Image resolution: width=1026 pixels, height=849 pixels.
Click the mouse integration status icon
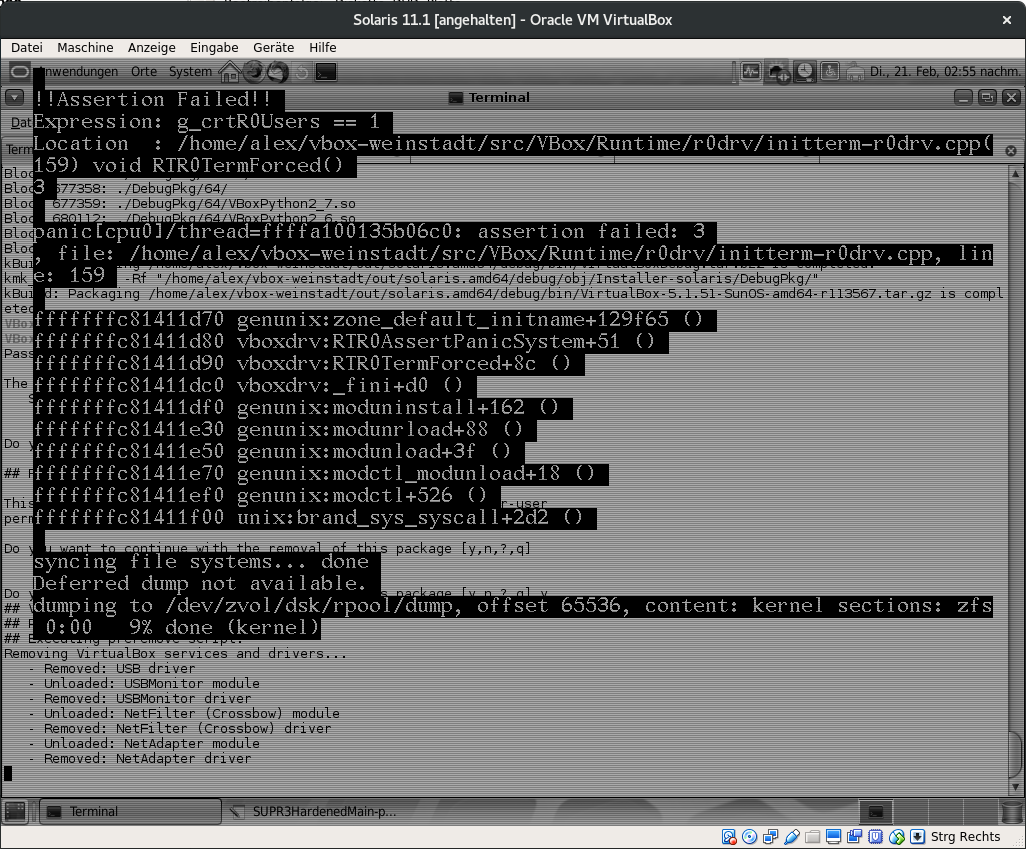click(896, 837)
